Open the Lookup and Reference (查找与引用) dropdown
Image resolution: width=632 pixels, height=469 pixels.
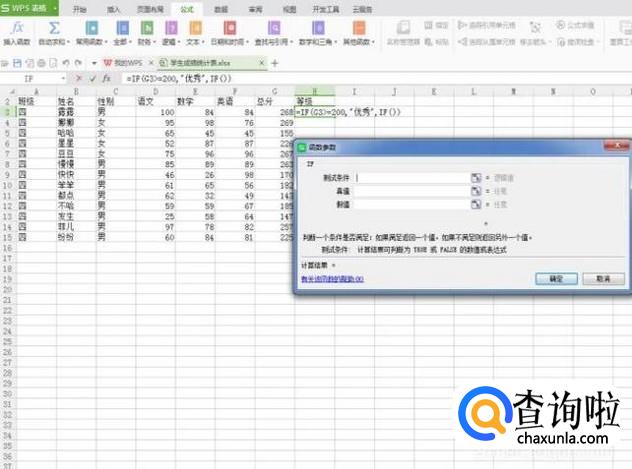274,33
